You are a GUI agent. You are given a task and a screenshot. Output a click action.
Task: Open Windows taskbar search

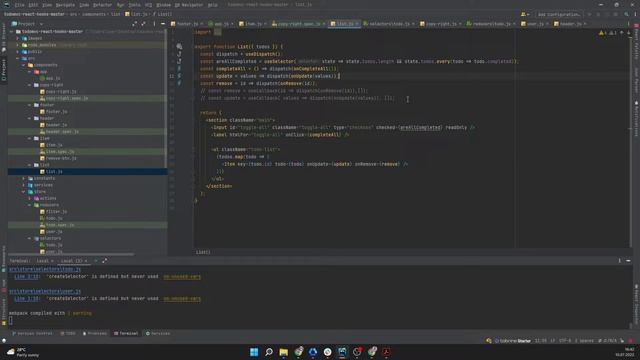(269, 352)
